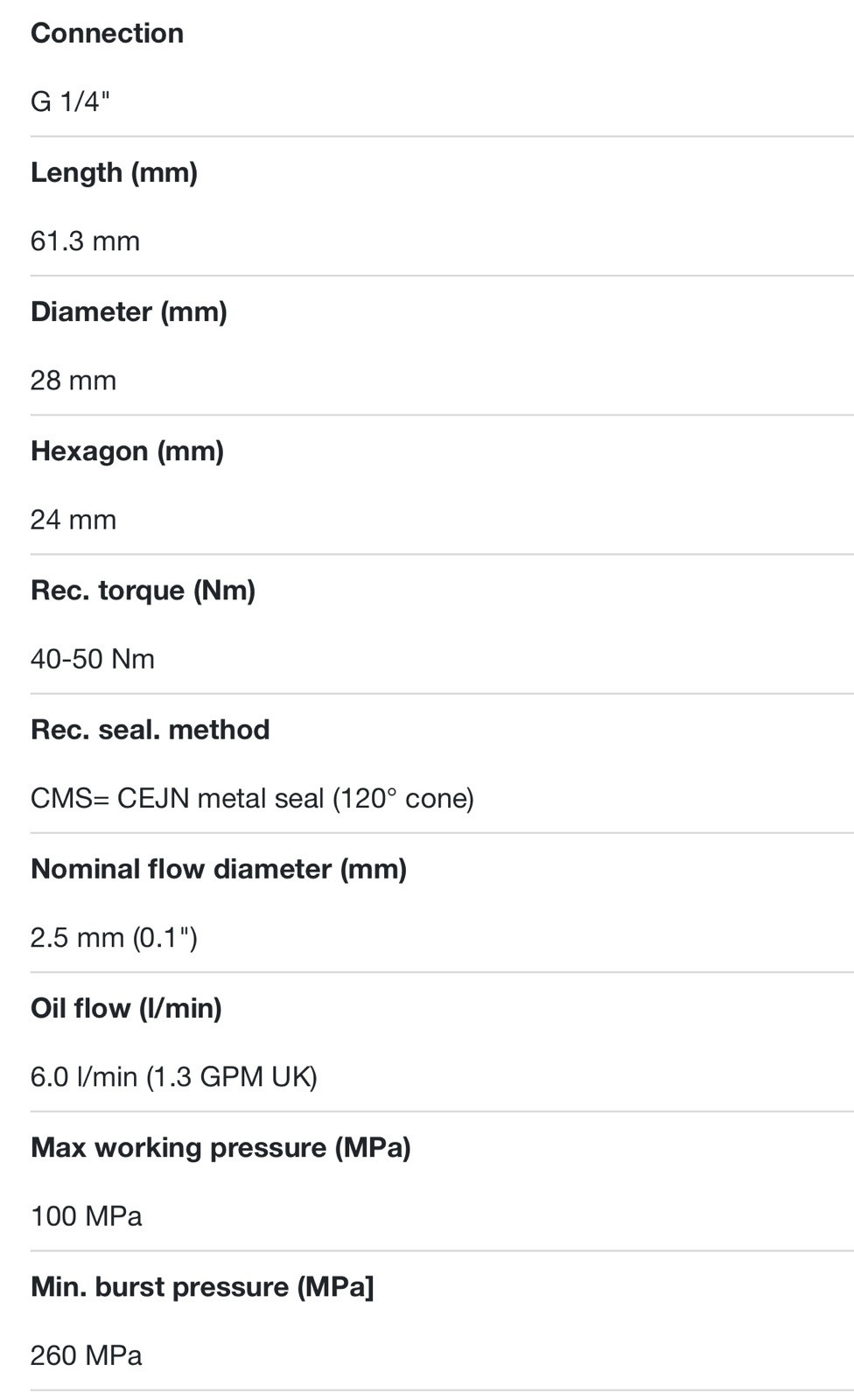Click the Hexagon (mm) label
This screenshot has height=1400, width=854.
pyautogui.click(x=127, y=451)
